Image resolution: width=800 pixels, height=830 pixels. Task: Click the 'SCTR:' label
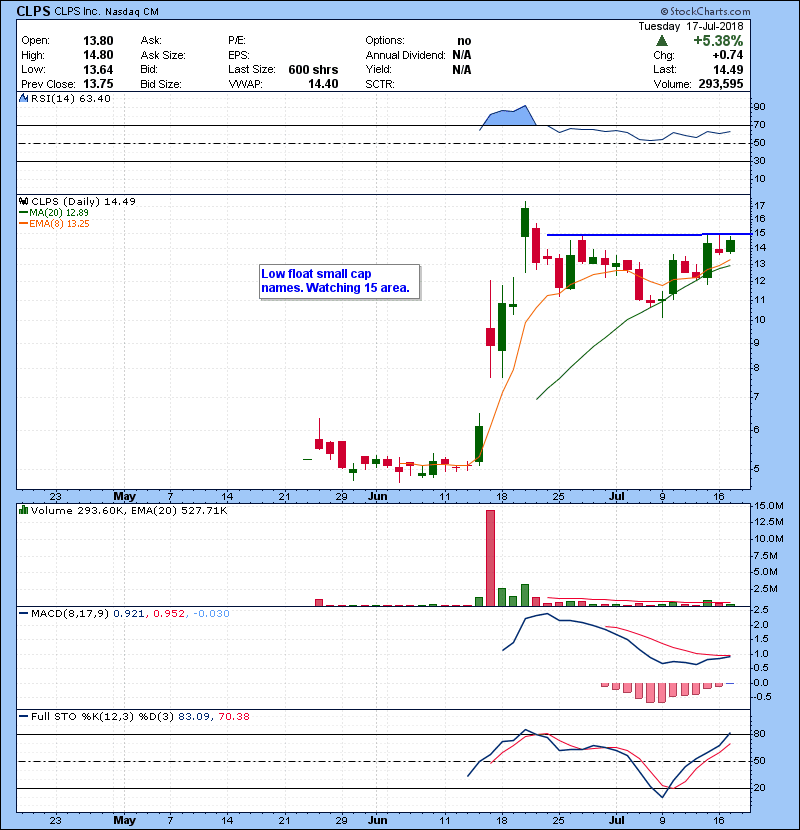380,84
